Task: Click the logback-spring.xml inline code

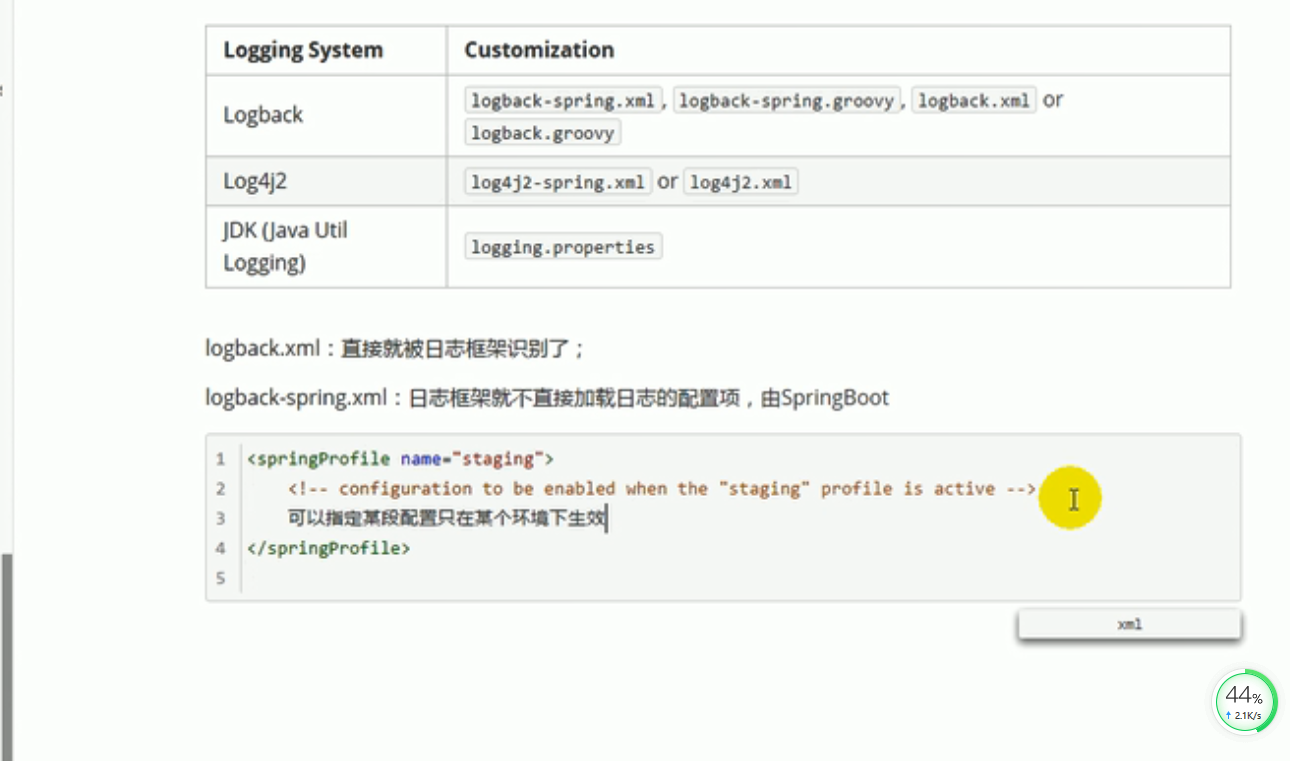Action: [x=563, y=101]
